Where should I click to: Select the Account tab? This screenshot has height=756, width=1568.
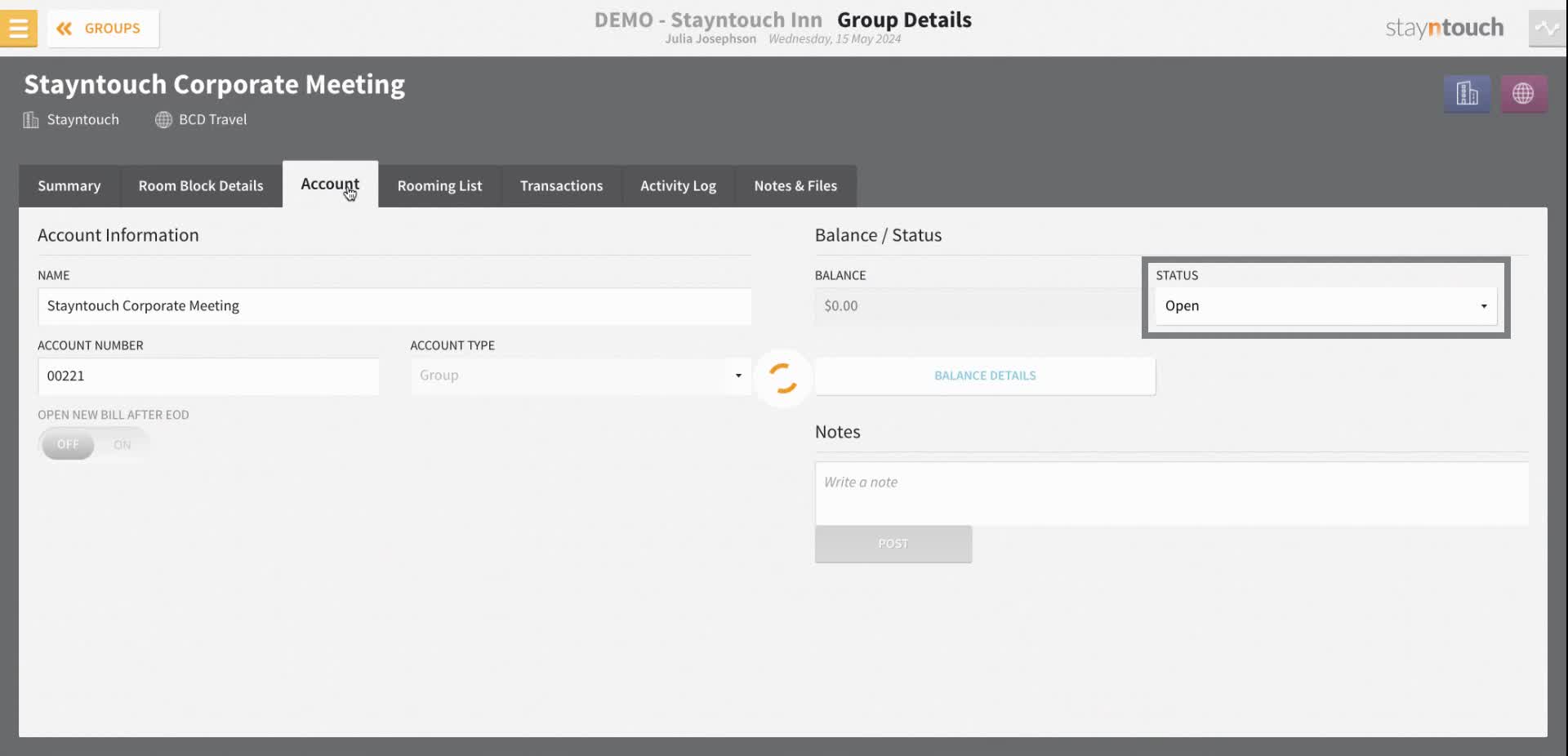click(330, 185)
